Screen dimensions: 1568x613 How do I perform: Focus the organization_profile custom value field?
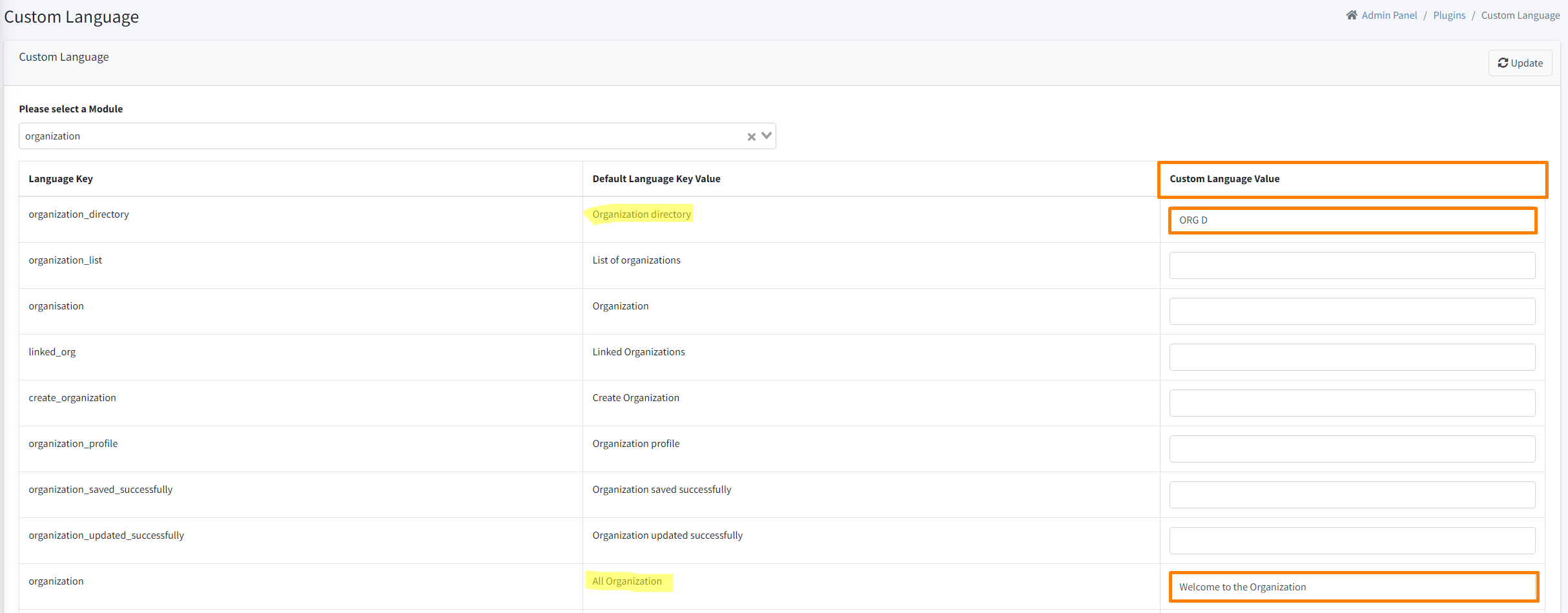(x=1352, y=448)
